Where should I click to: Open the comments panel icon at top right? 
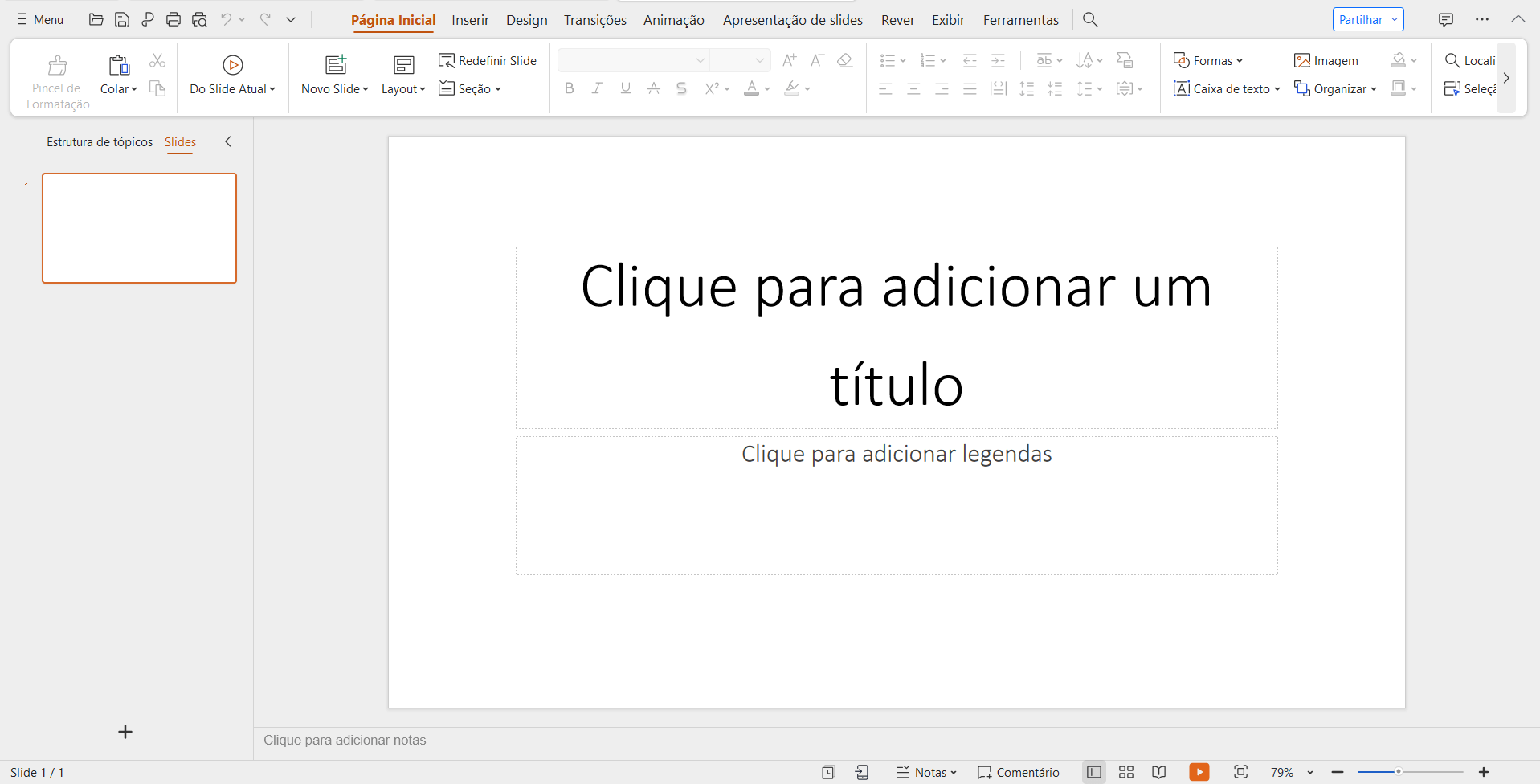pos(1445,19)
